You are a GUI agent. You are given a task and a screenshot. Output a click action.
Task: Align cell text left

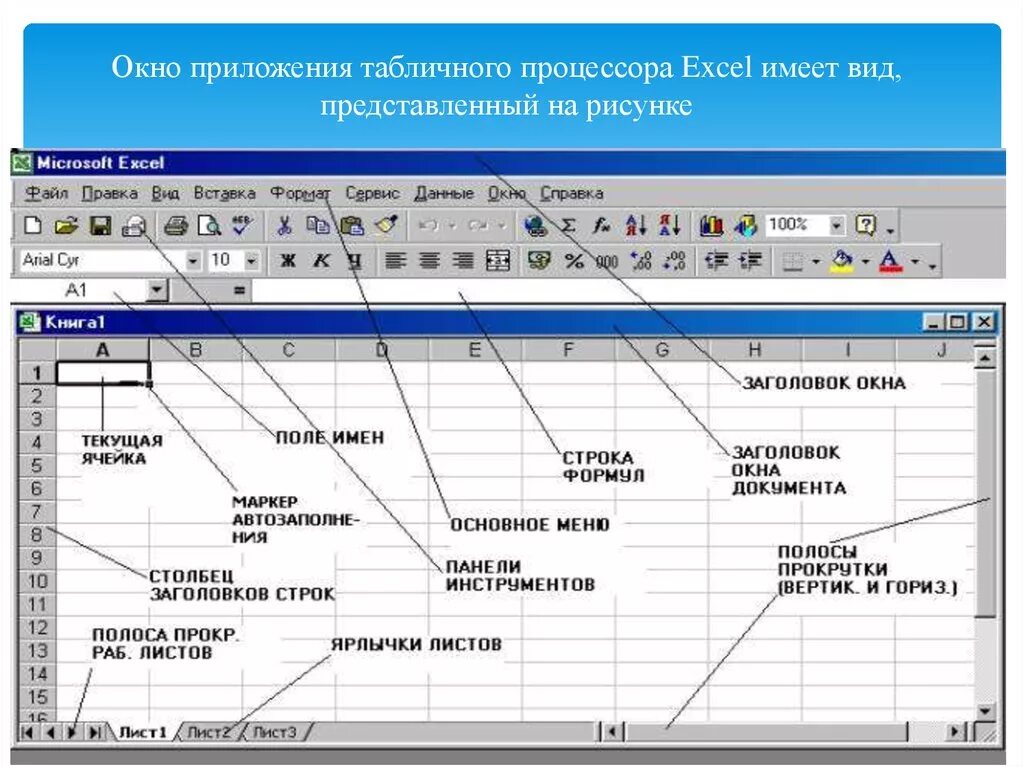coord(395,261)
